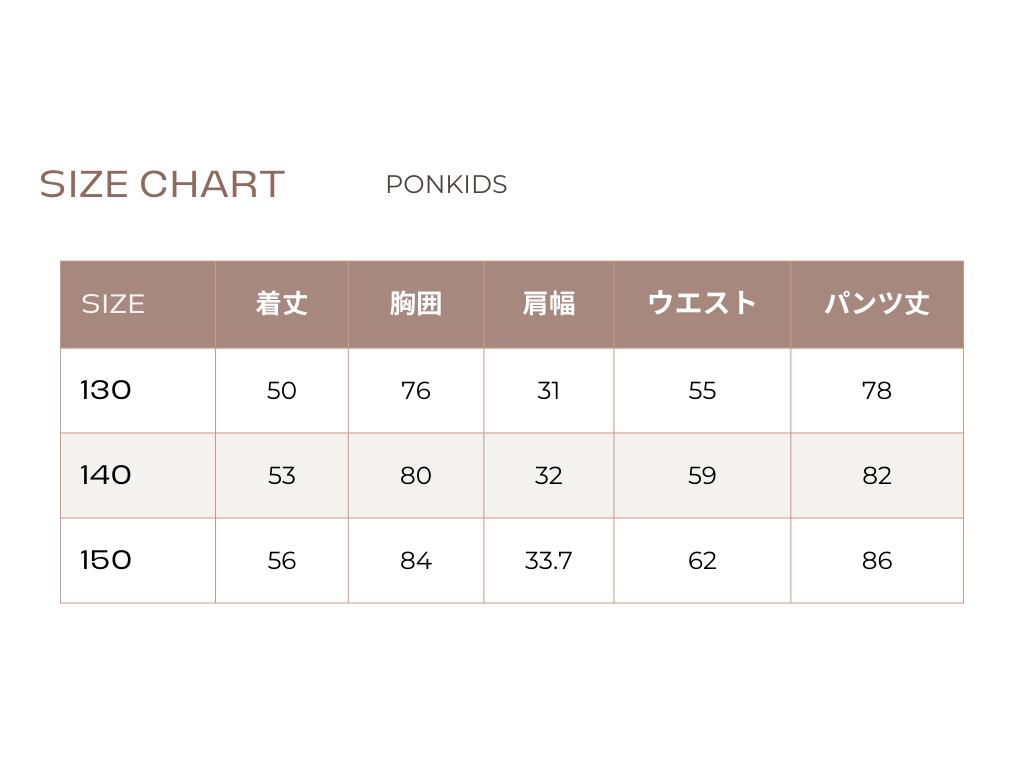The image size is (1024, 768).
Task: Click the 86 pants length cell
Action: [876, 561]
